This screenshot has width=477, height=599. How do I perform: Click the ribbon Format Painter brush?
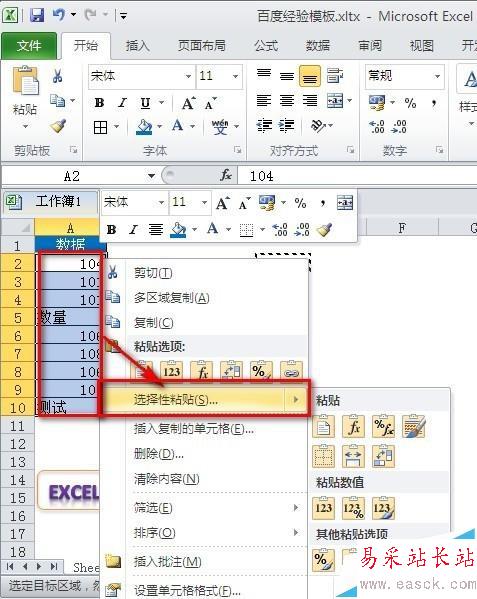tap(58, 126)
